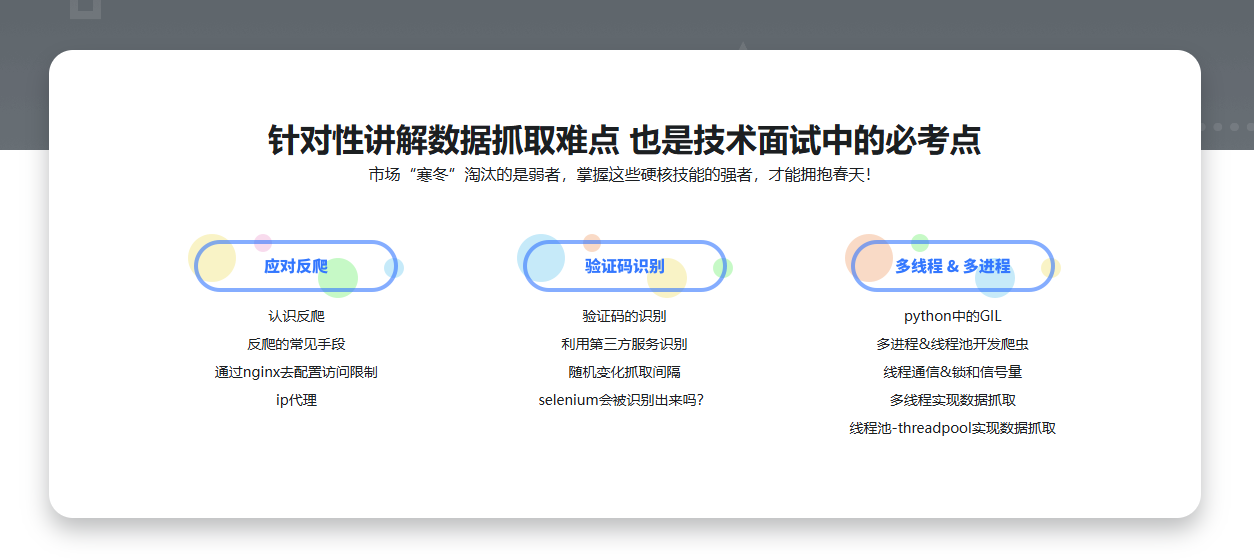
Task: Open selenium会被识别出来吗? item
Action: (624, 400)
